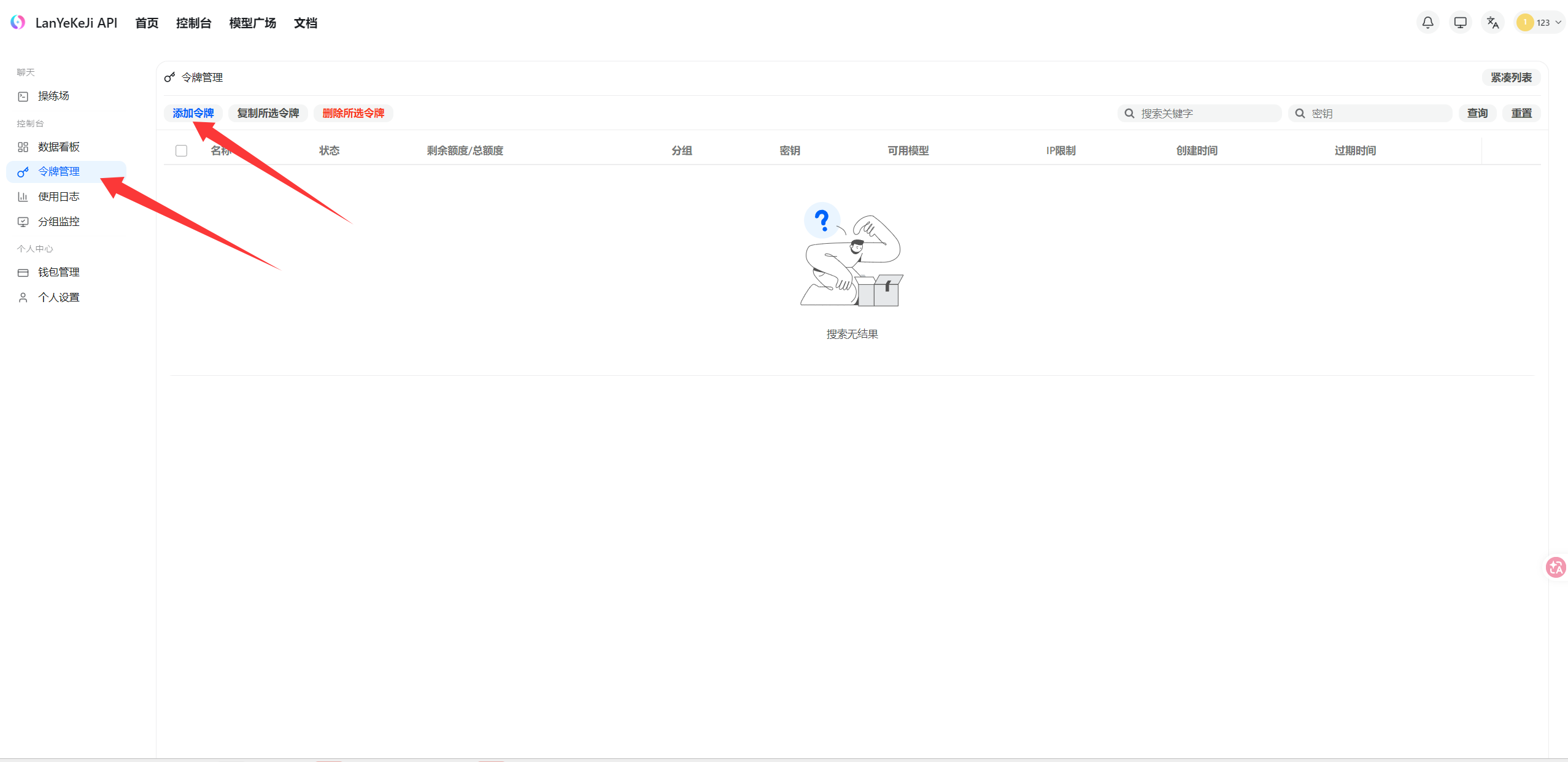Open the Console (控制台) top nav item
The width and height of the screenshot is (1568, 762).
[194, 23]
